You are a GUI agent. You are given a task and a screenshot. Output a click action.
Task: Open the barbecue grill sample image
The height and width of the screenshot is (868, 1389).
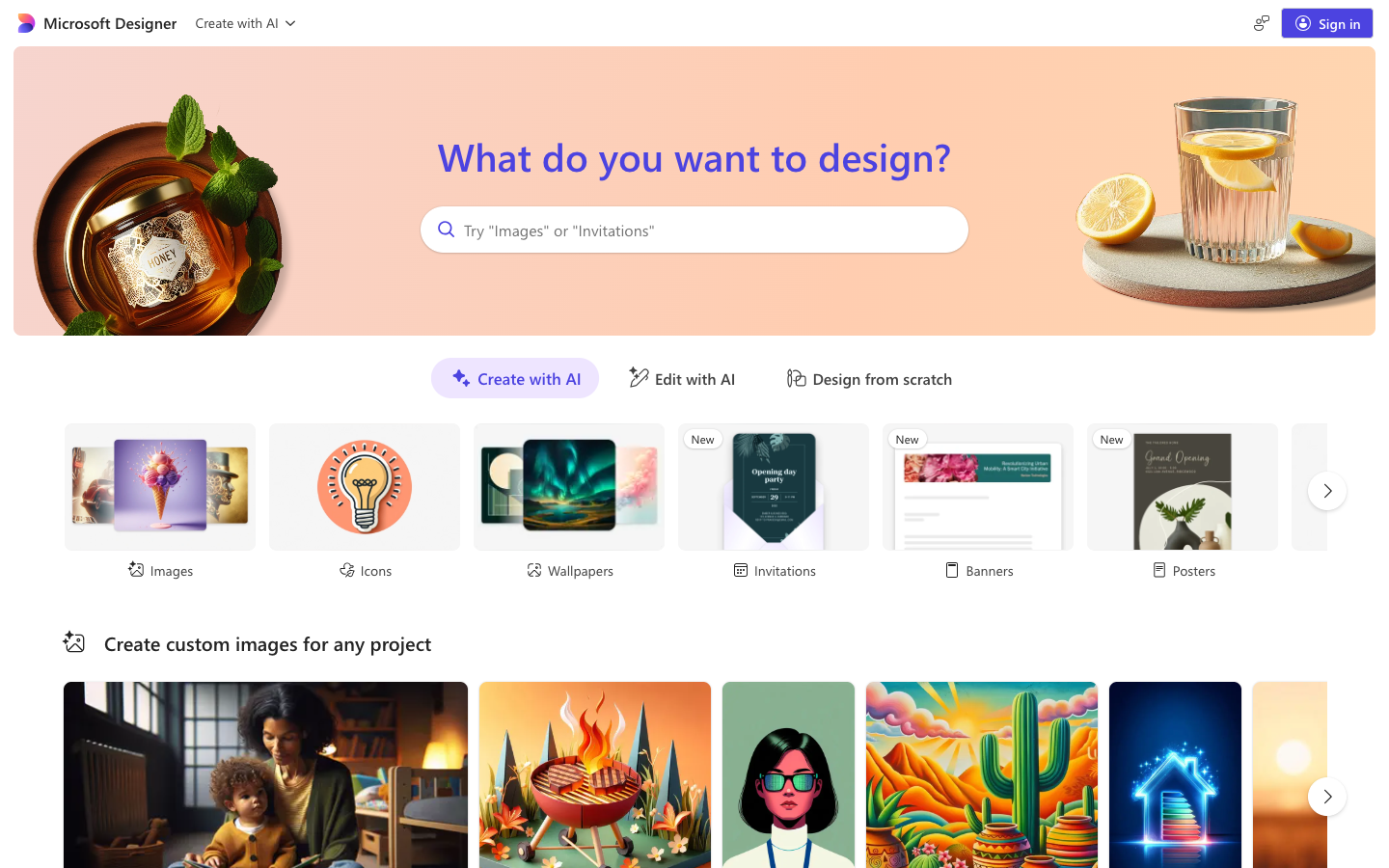595,774
